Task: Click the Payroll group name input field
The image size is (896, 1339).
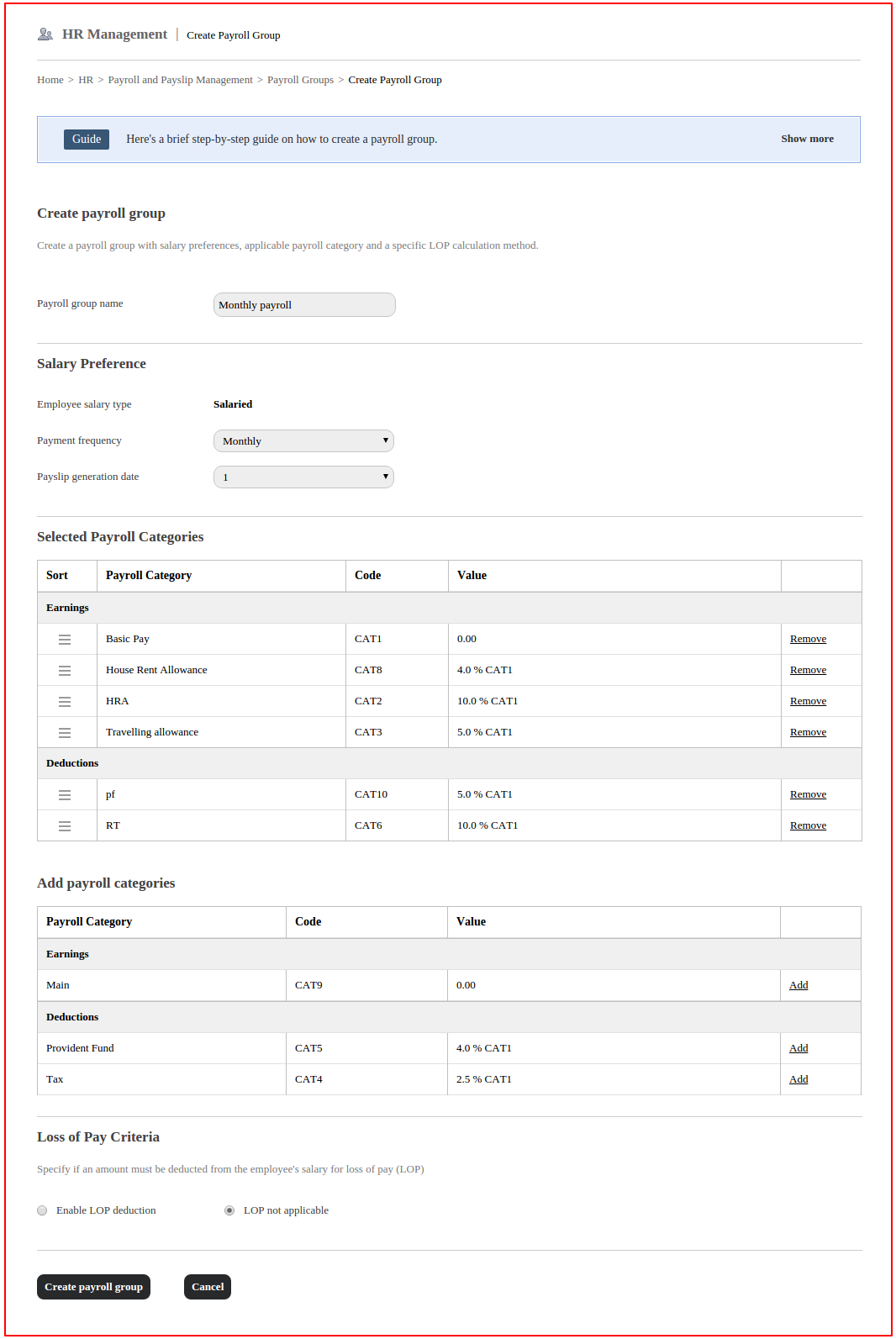Action: tap(304, 304)
